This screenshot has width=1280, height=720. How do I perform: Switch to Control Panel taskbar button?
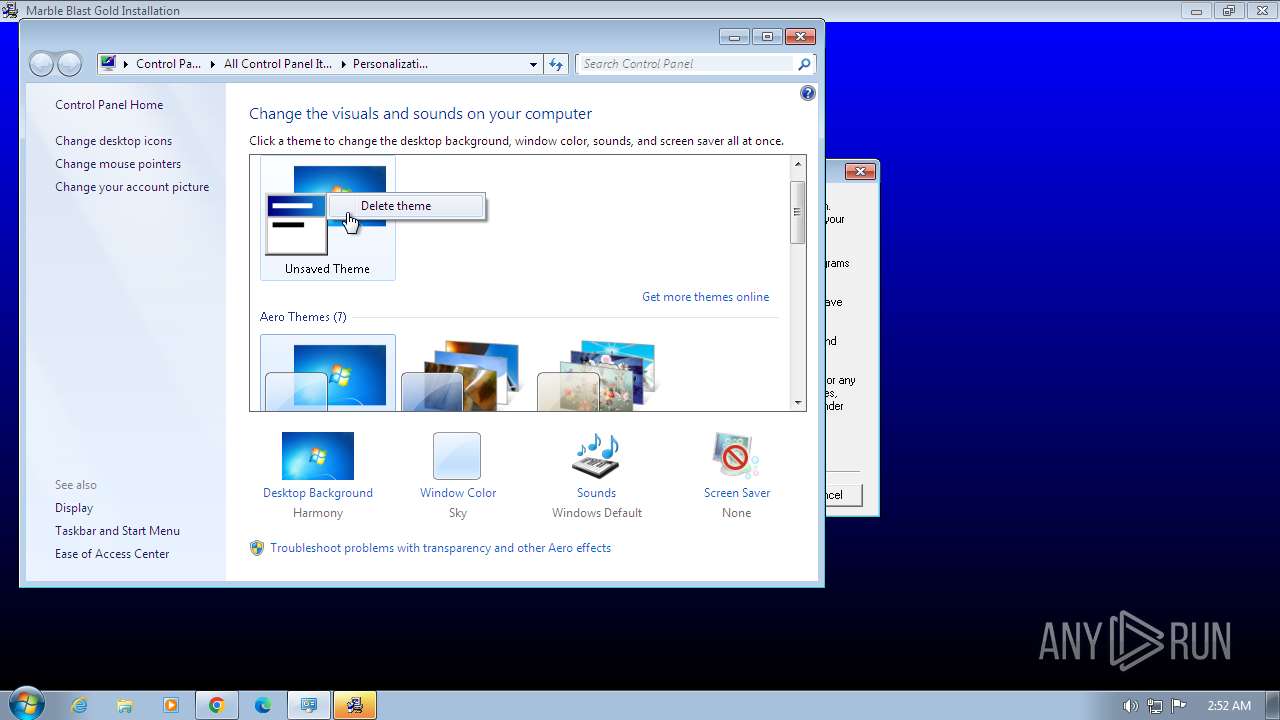(x=309, y=705)
